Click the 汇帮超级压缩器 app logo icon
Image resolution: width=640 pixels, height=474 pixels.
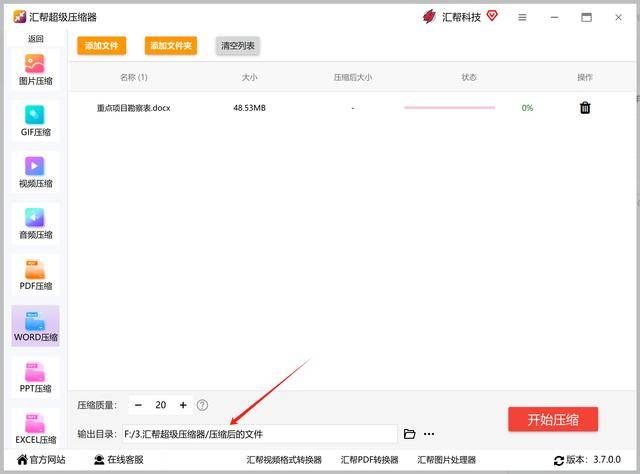20,17
